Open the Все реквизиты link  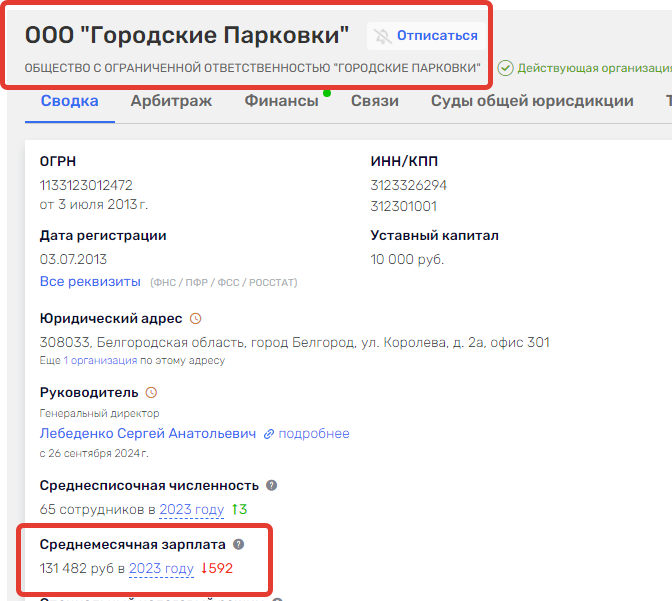point(90,282)
